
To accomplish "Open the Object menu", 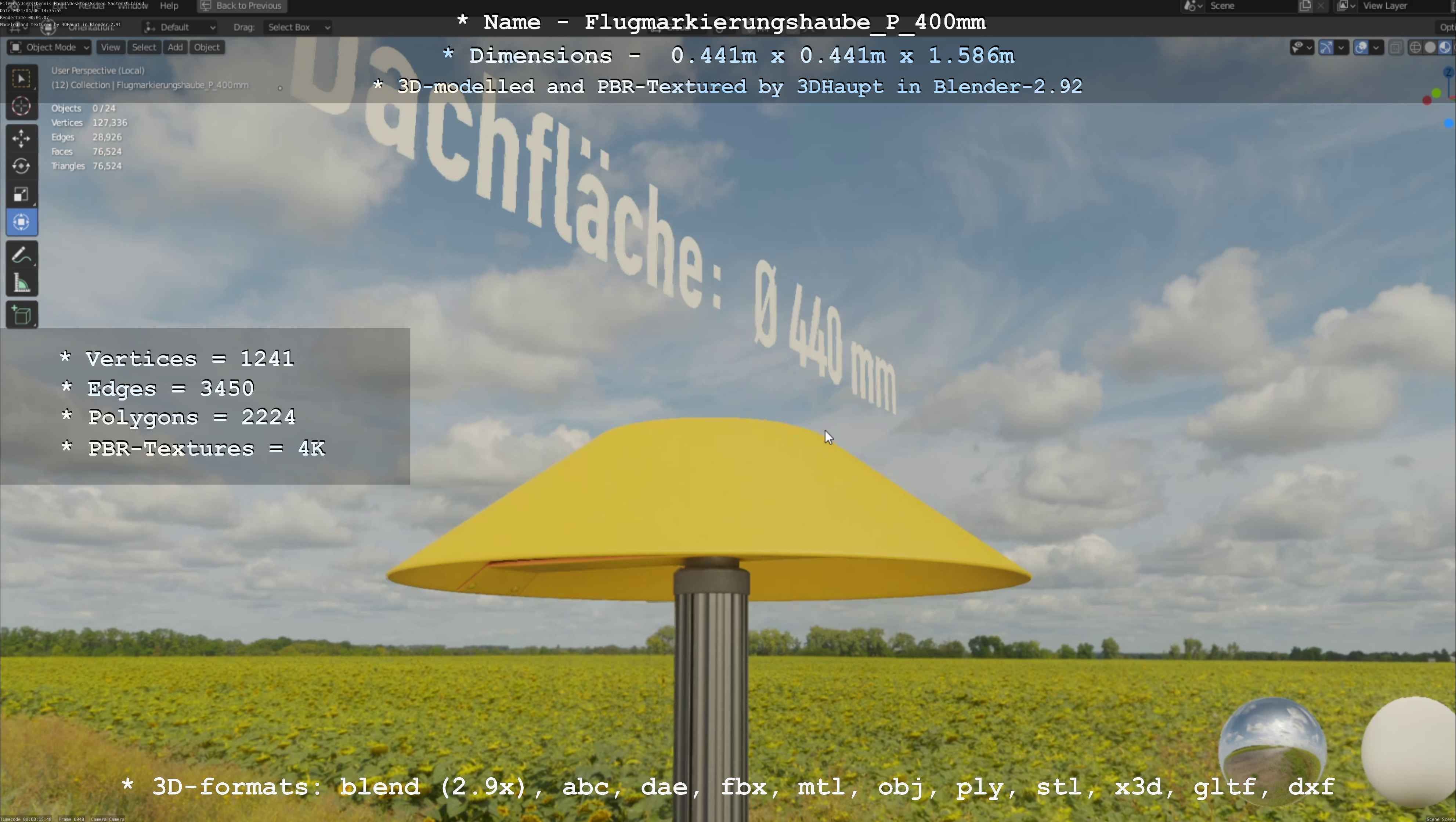I will pos(207,47).
